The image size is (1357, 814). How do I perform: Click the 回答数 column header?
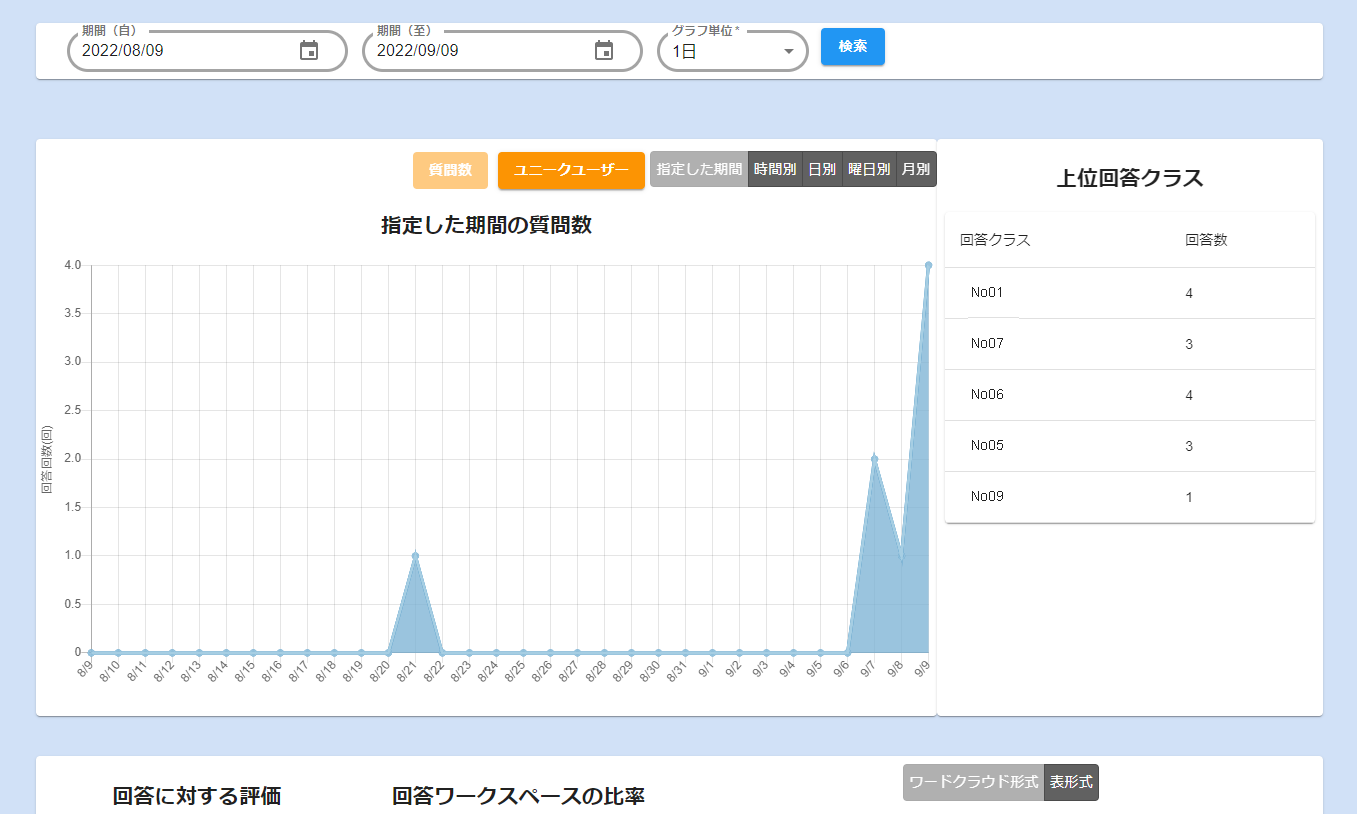tap(1205, 240)
